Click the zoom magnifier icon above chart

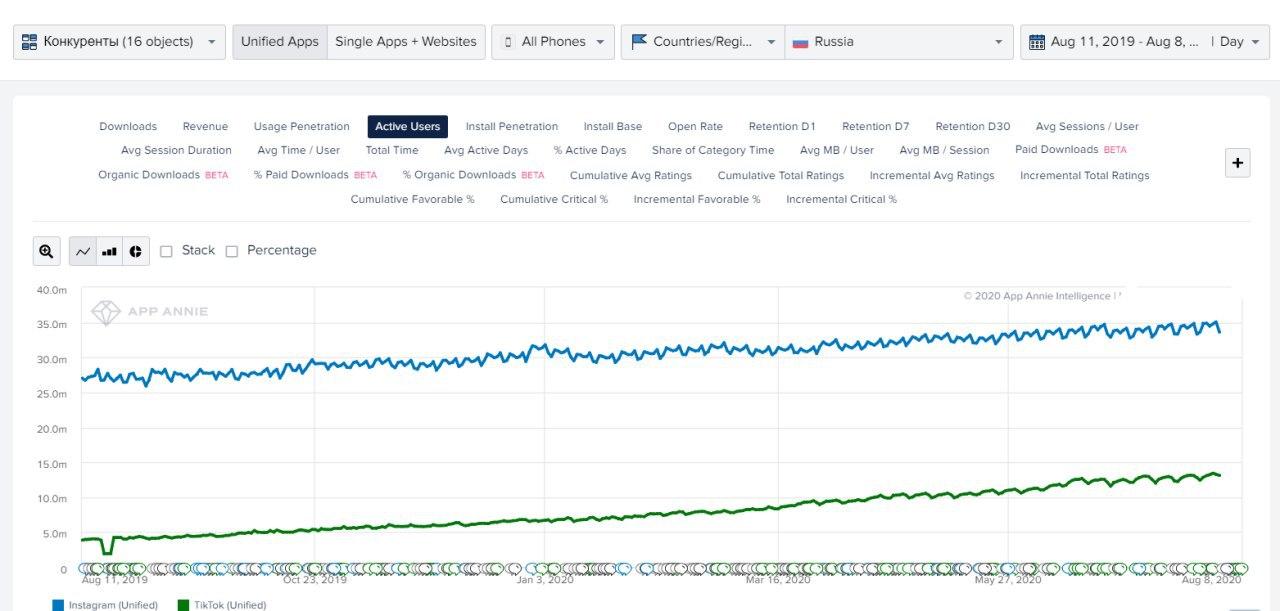click(46, 251)
